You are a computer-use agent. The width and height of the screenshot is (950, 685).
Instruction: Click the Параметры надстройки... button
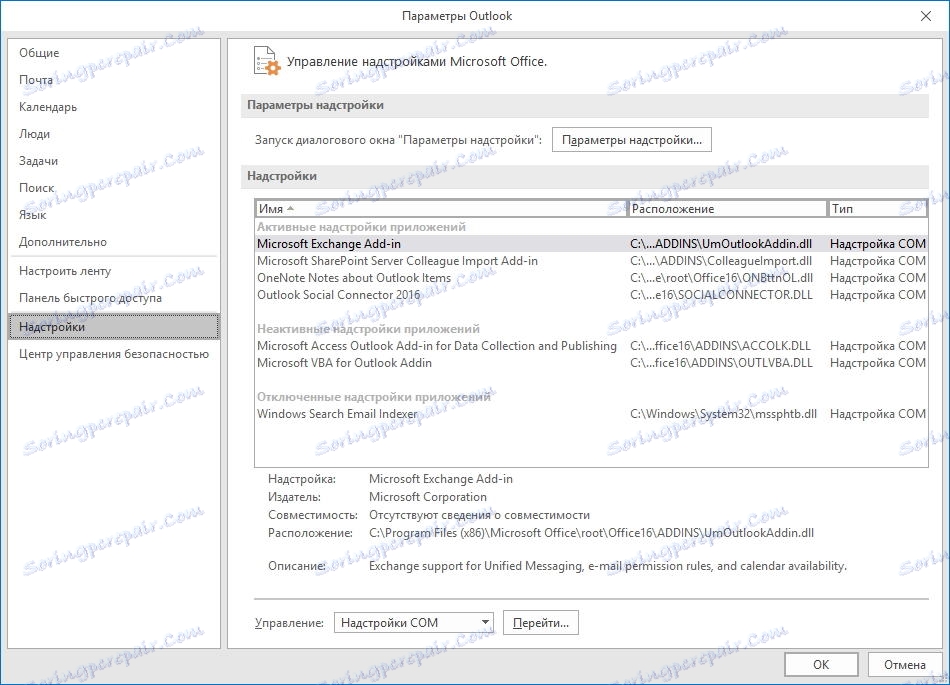[x=631, y=140]
